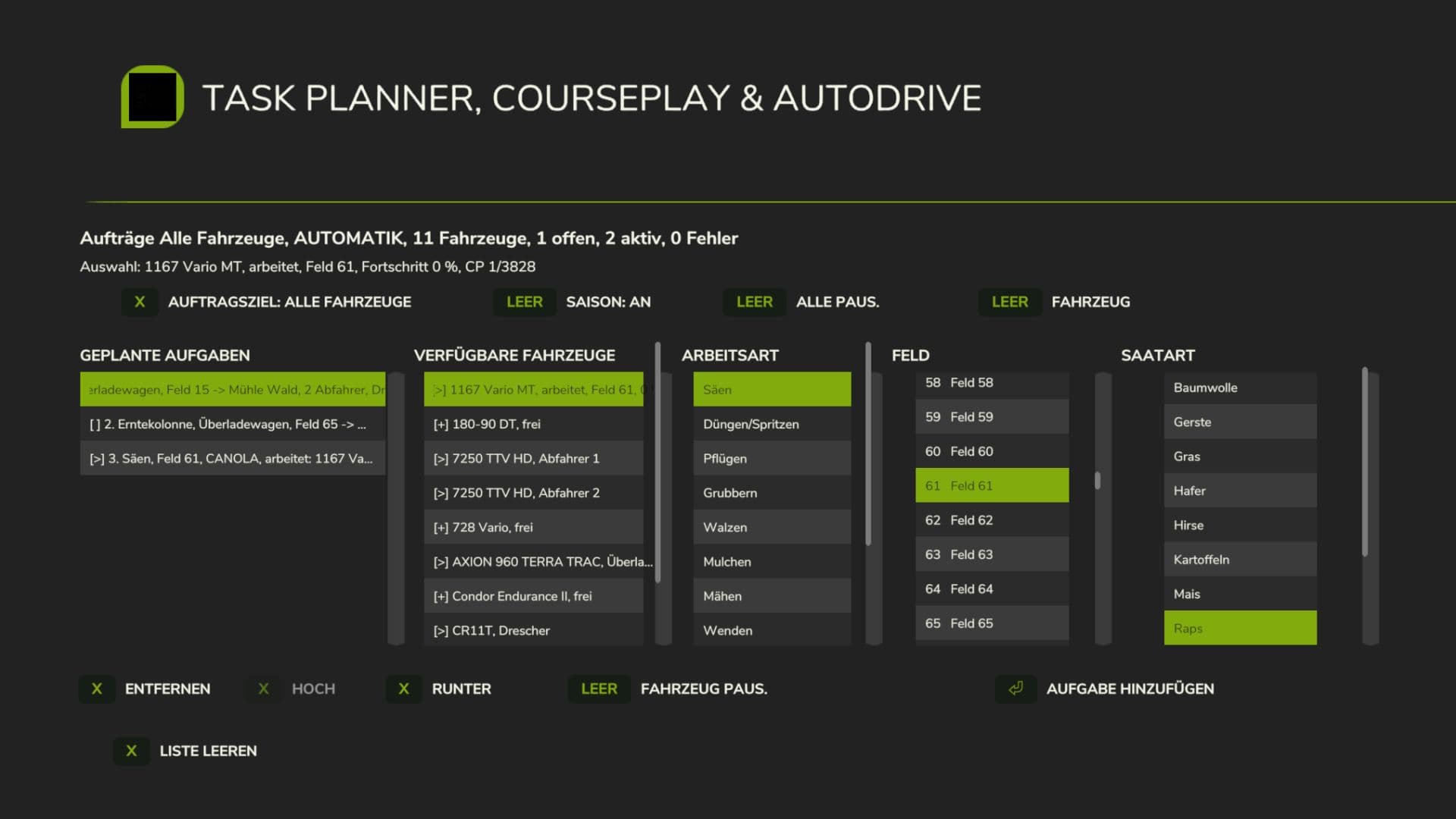Select field 63 Feld 63

992,554
